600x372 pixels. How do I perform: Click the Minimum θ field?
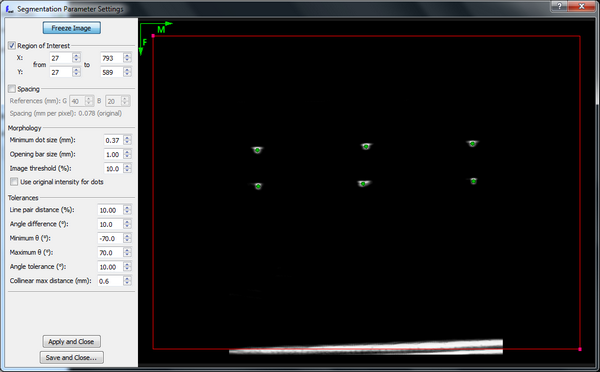coord(110,238)
